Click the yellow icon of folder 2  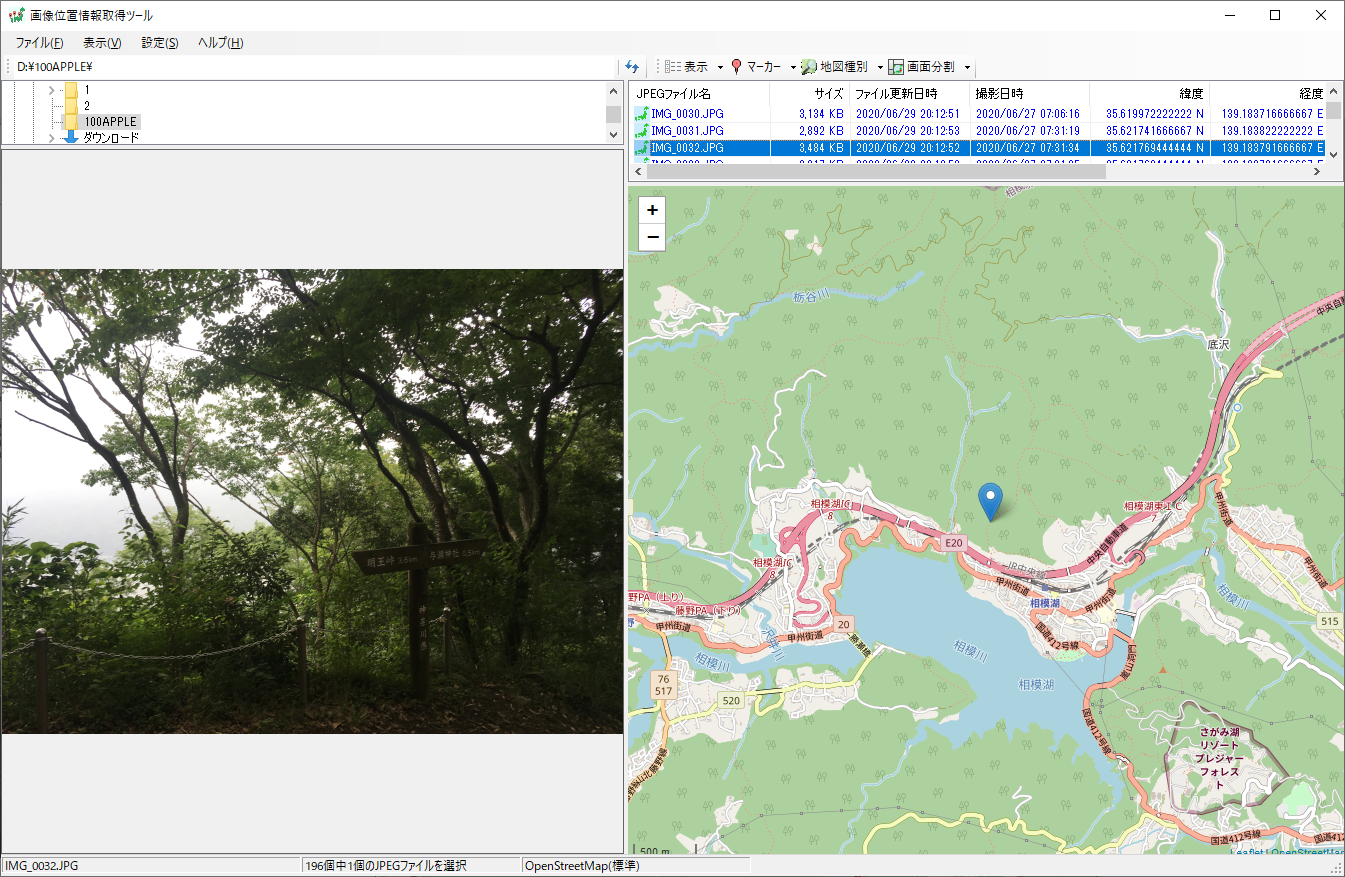coord(71,106)
